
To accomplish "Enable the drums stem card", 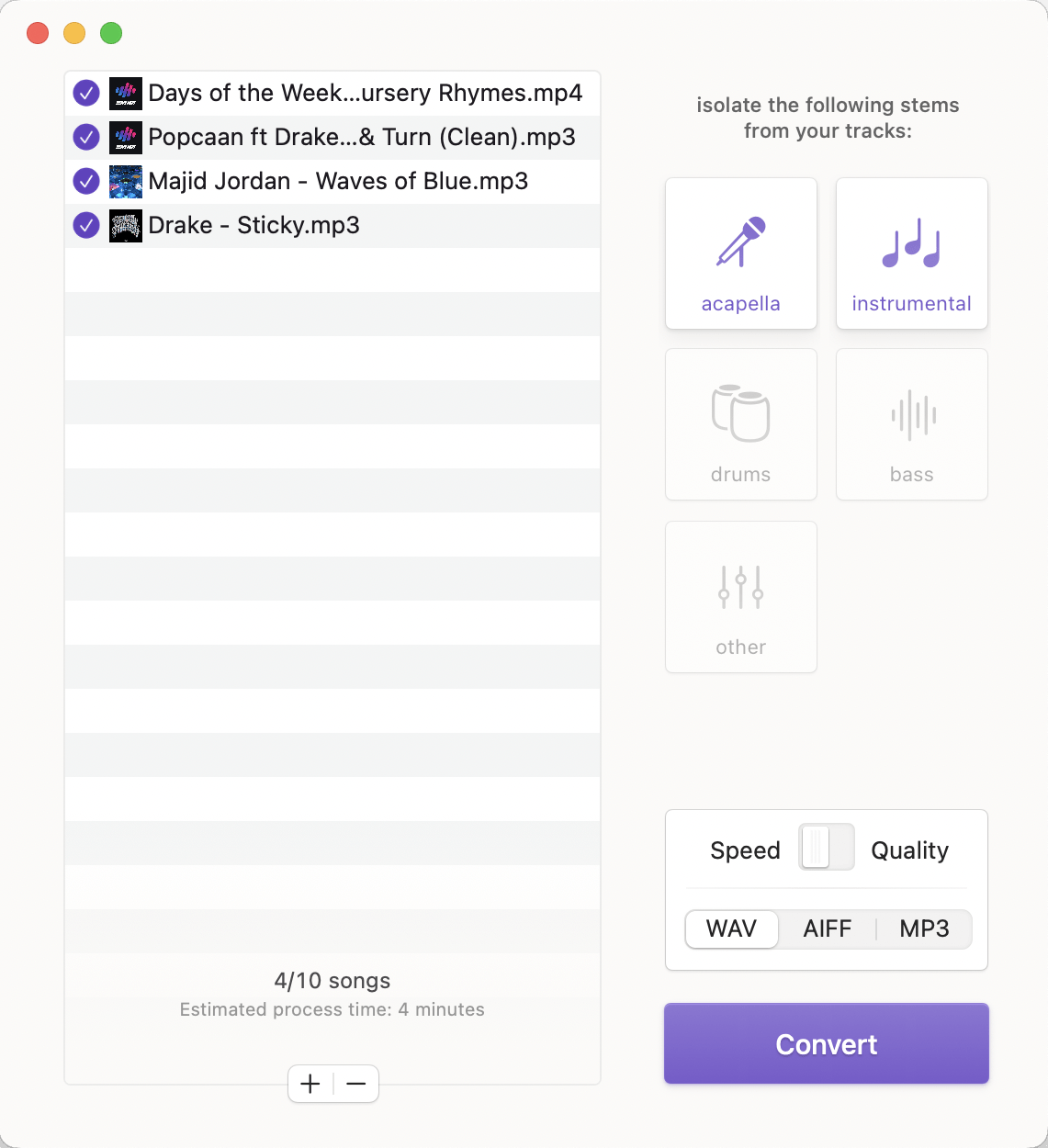I will coord(740,423).
